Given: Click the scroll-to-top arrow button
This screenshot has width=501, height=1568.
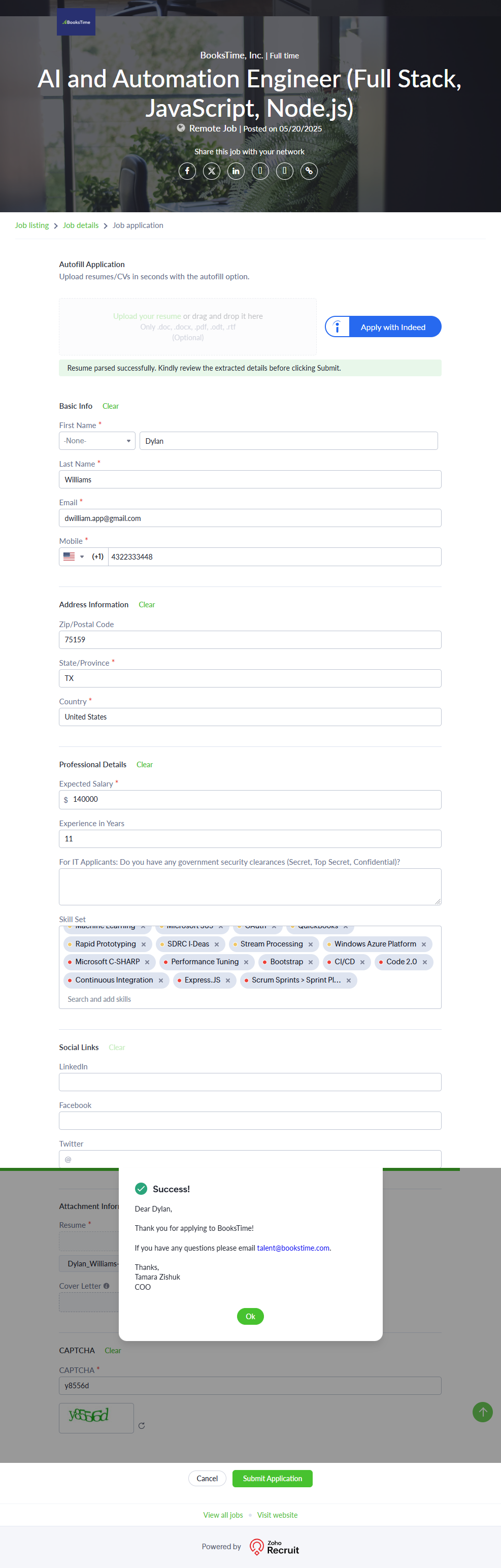Looking at the screenshot, I should pos(482,1412).
